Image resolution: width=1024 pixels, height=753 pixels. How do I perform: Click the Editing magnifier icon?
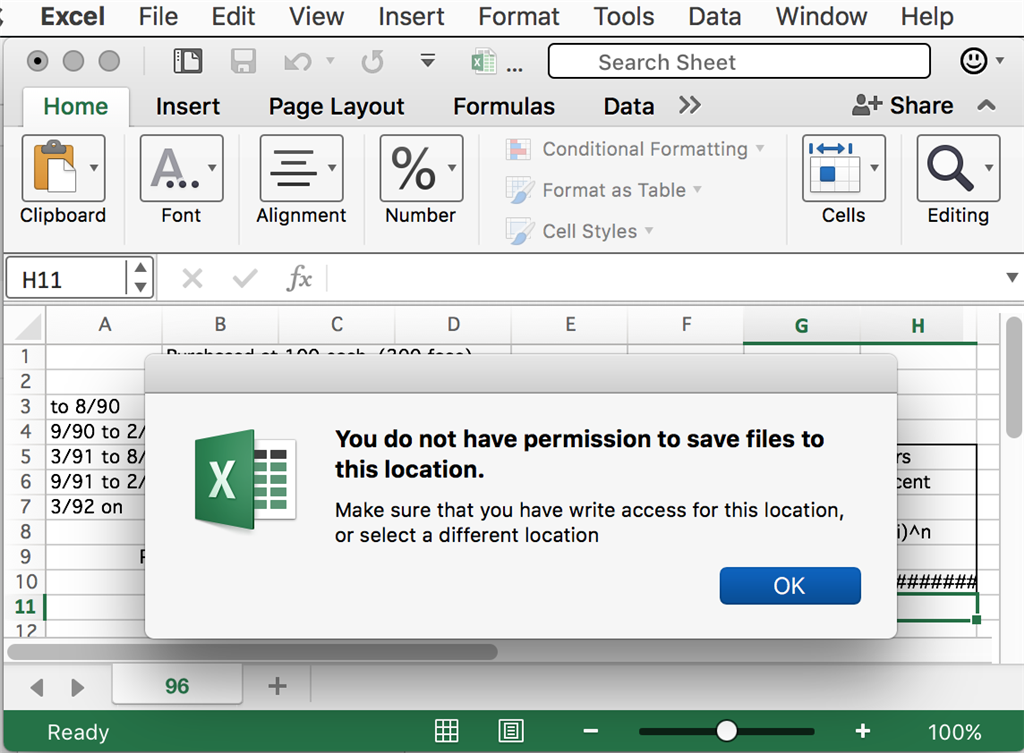coord(949,168)
